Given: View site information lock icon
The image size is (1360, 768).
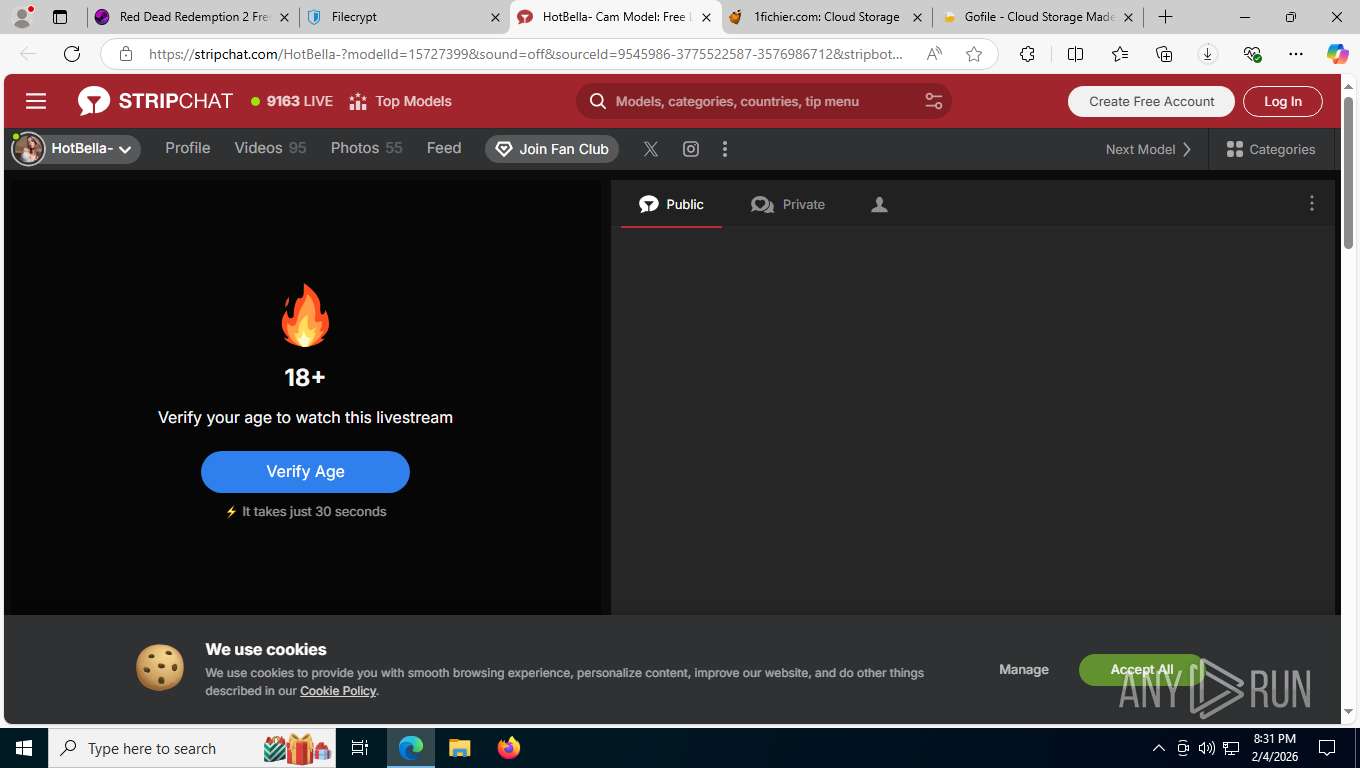Looking at the screenshot, I should 125,54.
